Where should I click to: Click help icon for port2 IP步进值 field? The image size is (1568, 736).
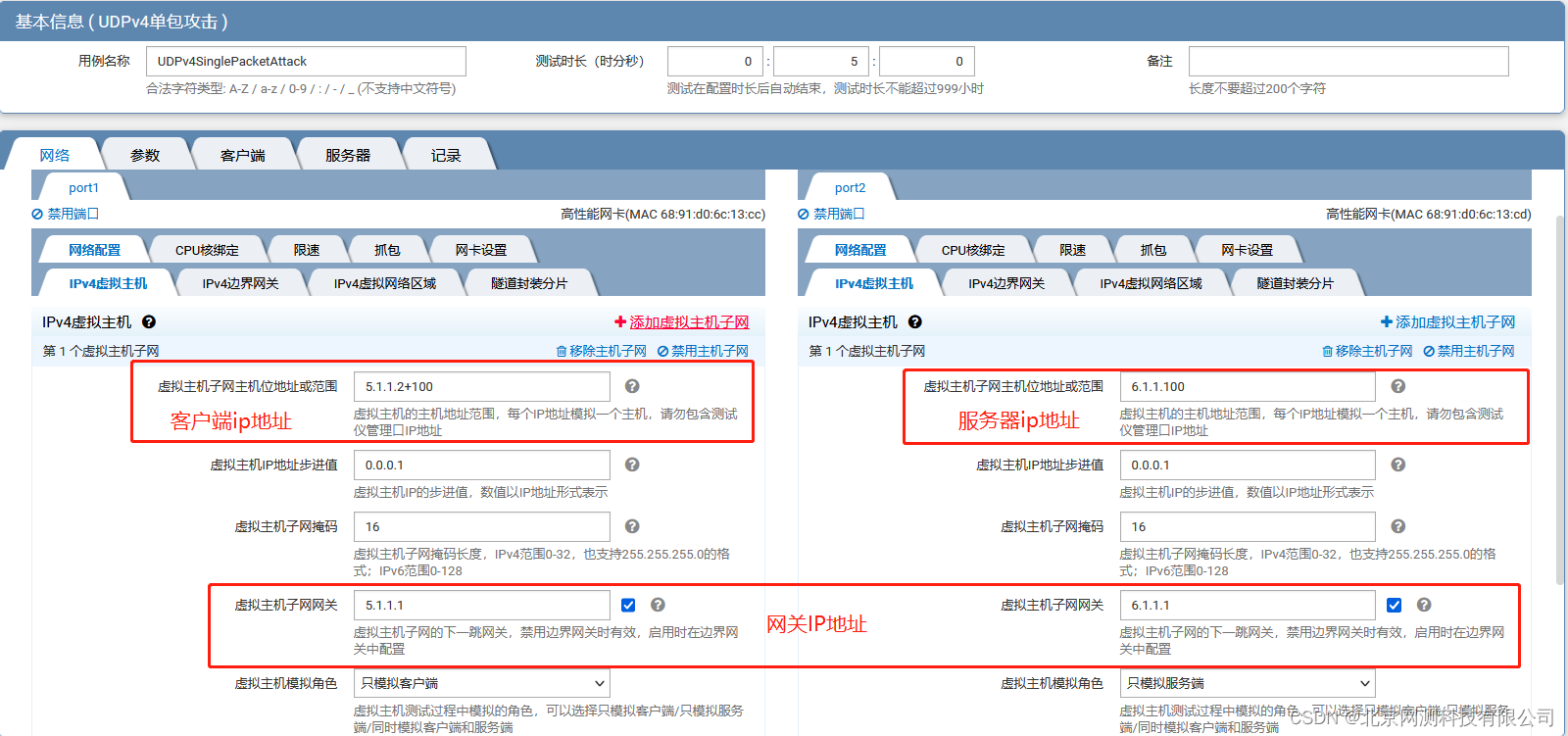click(x=1398, y=465)
